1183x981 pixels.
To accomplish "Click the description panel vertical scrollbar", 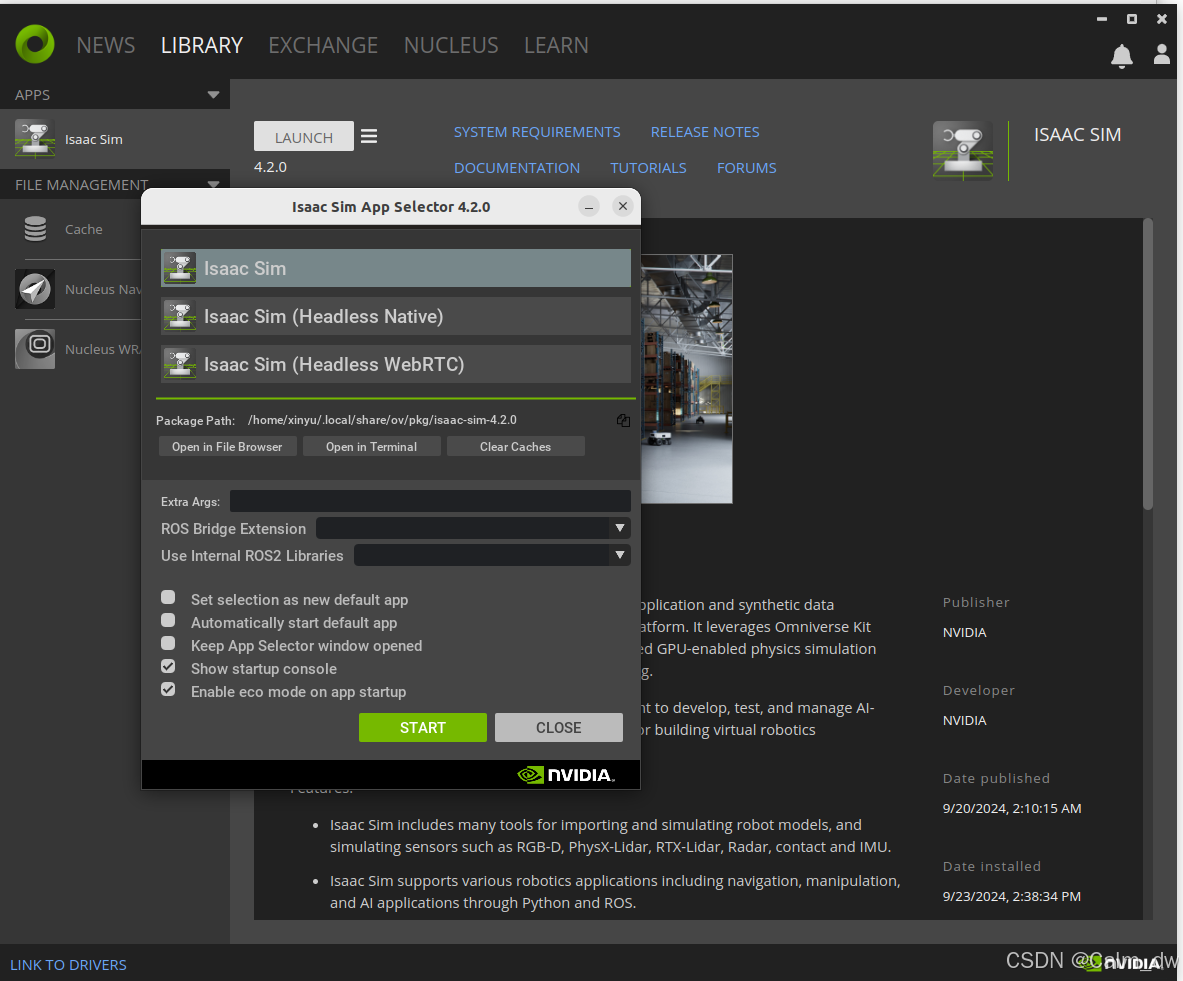I will (1148, 364).
